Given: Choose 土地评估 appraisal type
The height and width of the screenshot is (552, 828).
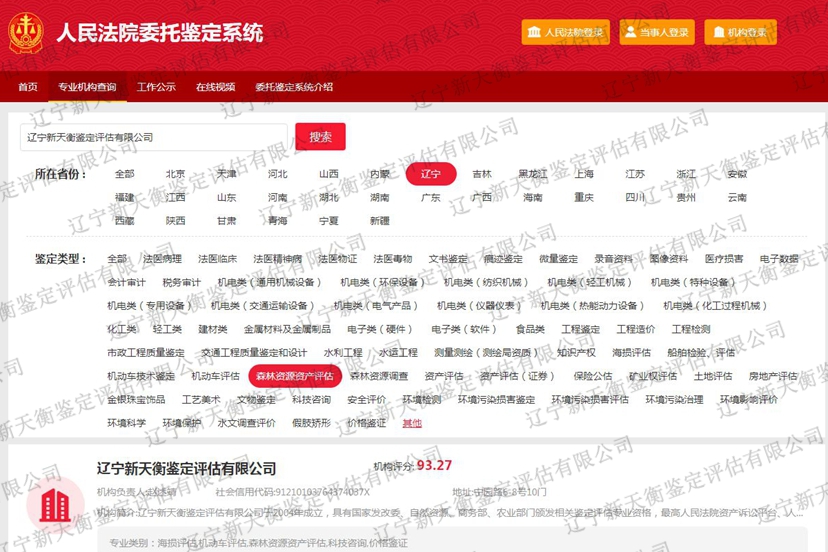Looking at the screenshot, I should coord(713,376).
